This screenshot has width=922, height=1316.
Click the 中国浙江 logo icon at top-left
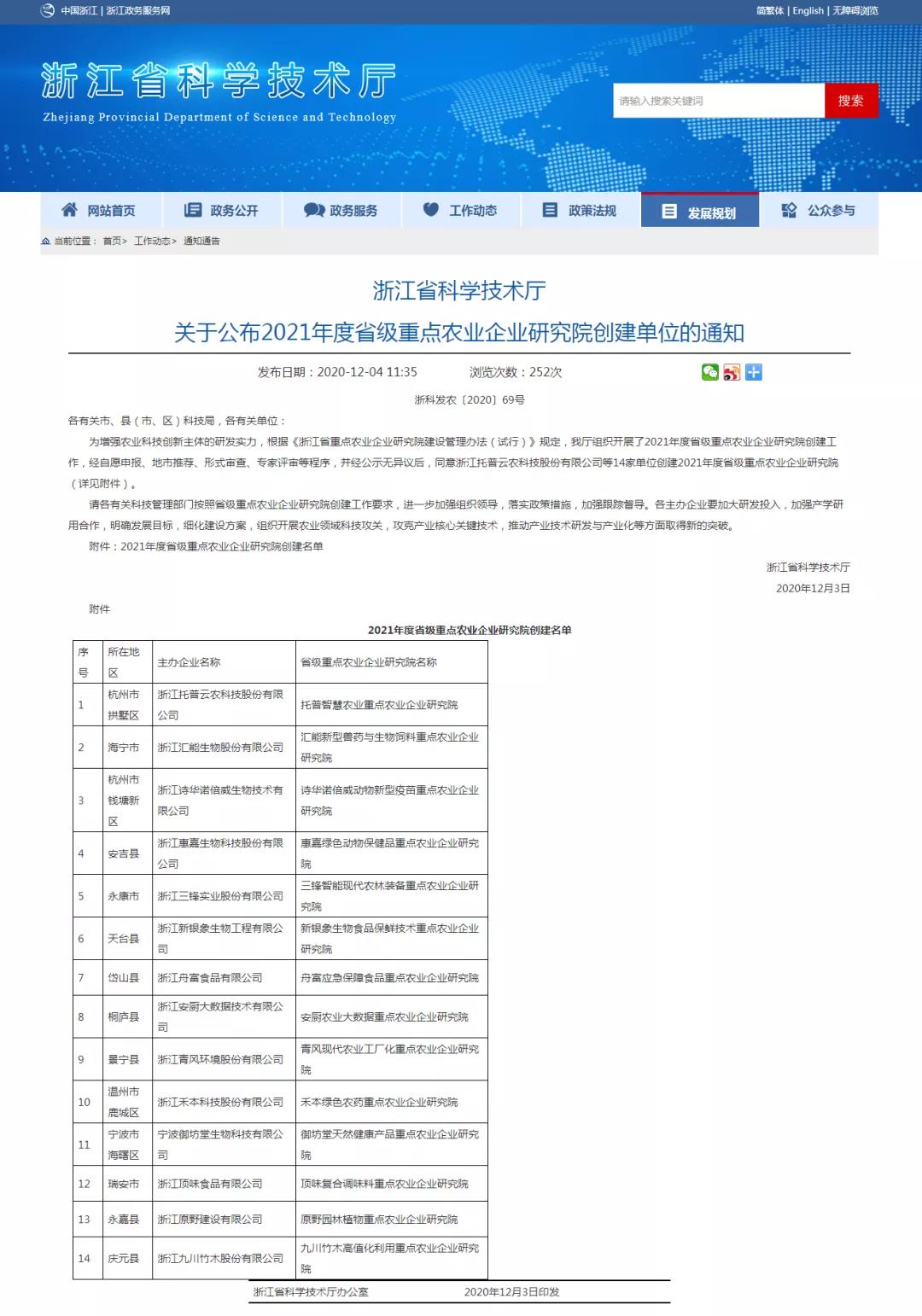coord(48,10)
